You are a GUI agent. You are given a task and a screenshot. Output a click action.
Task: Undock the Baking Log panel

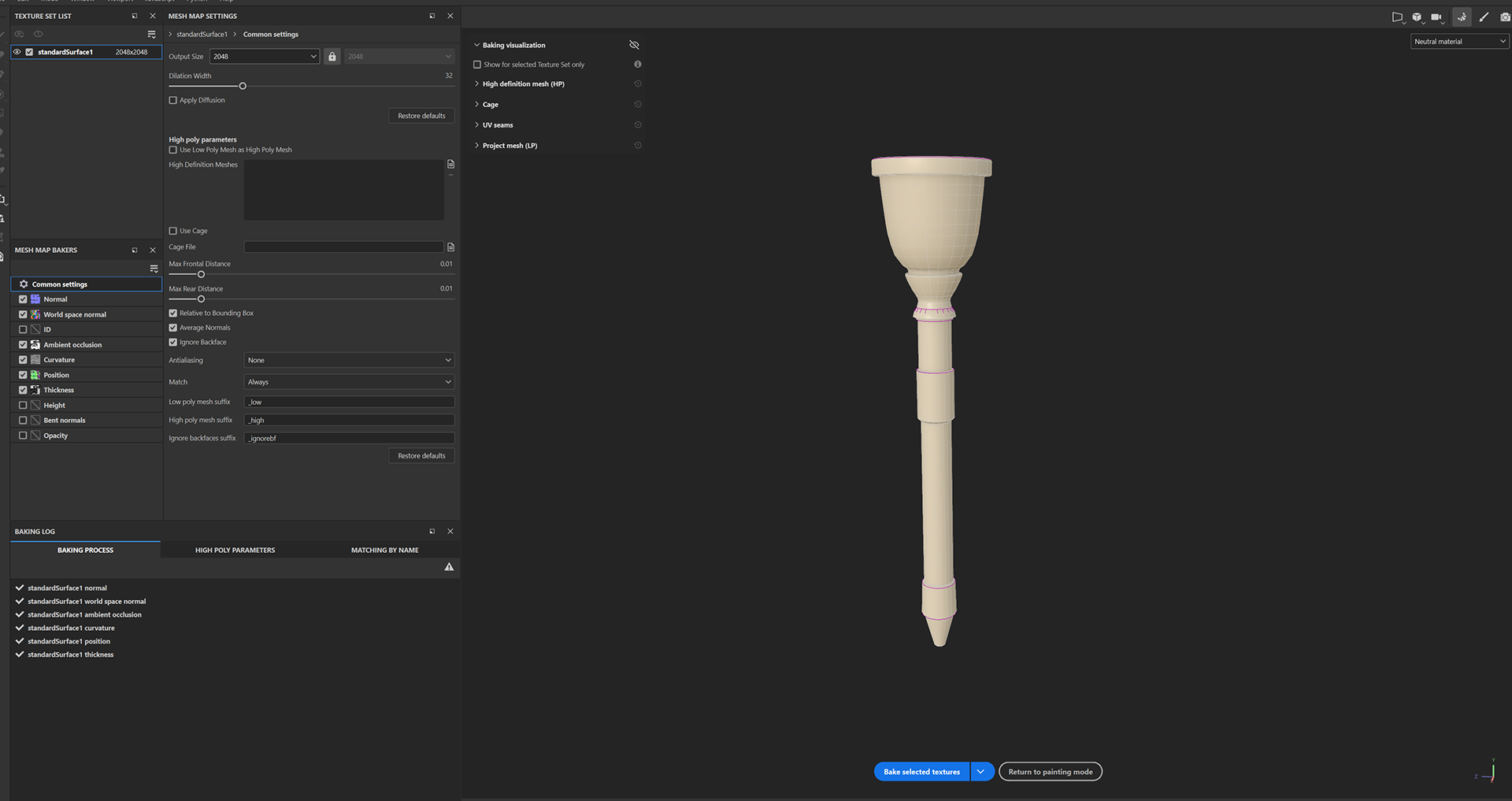point(432,531)
